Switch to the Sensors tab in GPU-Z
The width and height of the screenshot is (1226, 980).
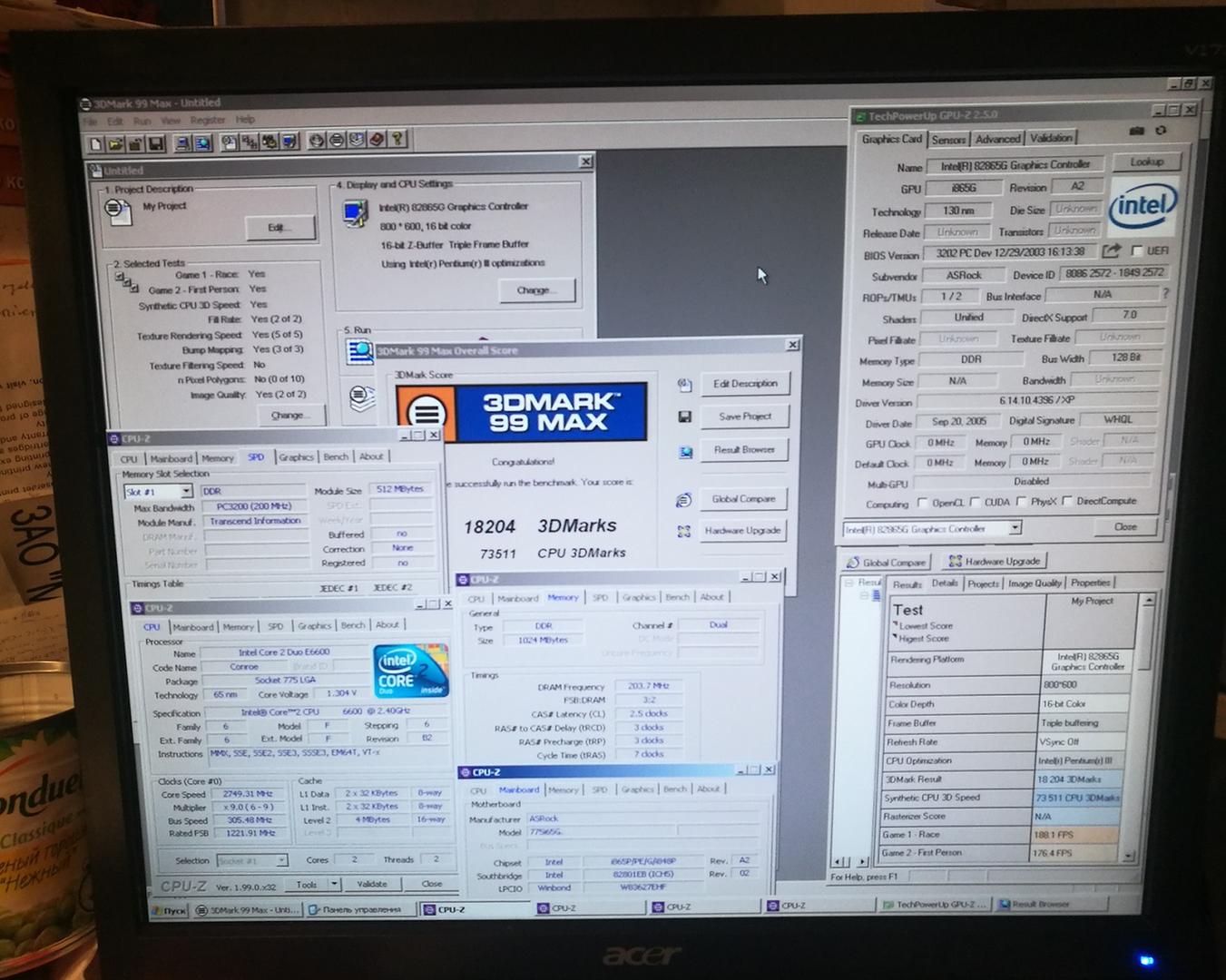[x=948, y=140]
